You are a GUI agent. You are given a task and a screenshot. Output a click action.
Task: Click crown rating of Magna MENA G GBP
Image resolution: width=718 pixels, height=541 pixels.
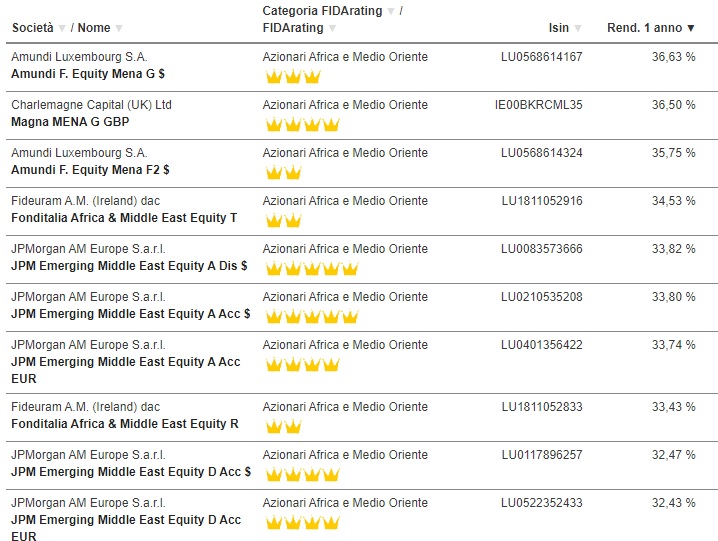(x=303, y=124)
